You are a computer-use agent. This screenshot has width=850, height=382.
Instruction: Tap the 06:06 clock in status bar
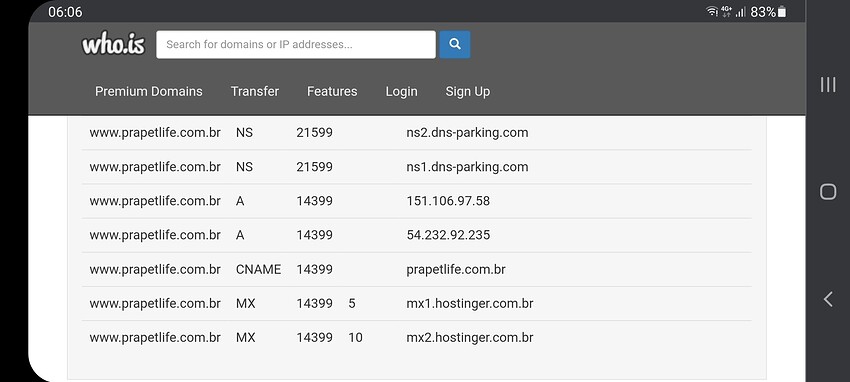pos(65,12)
